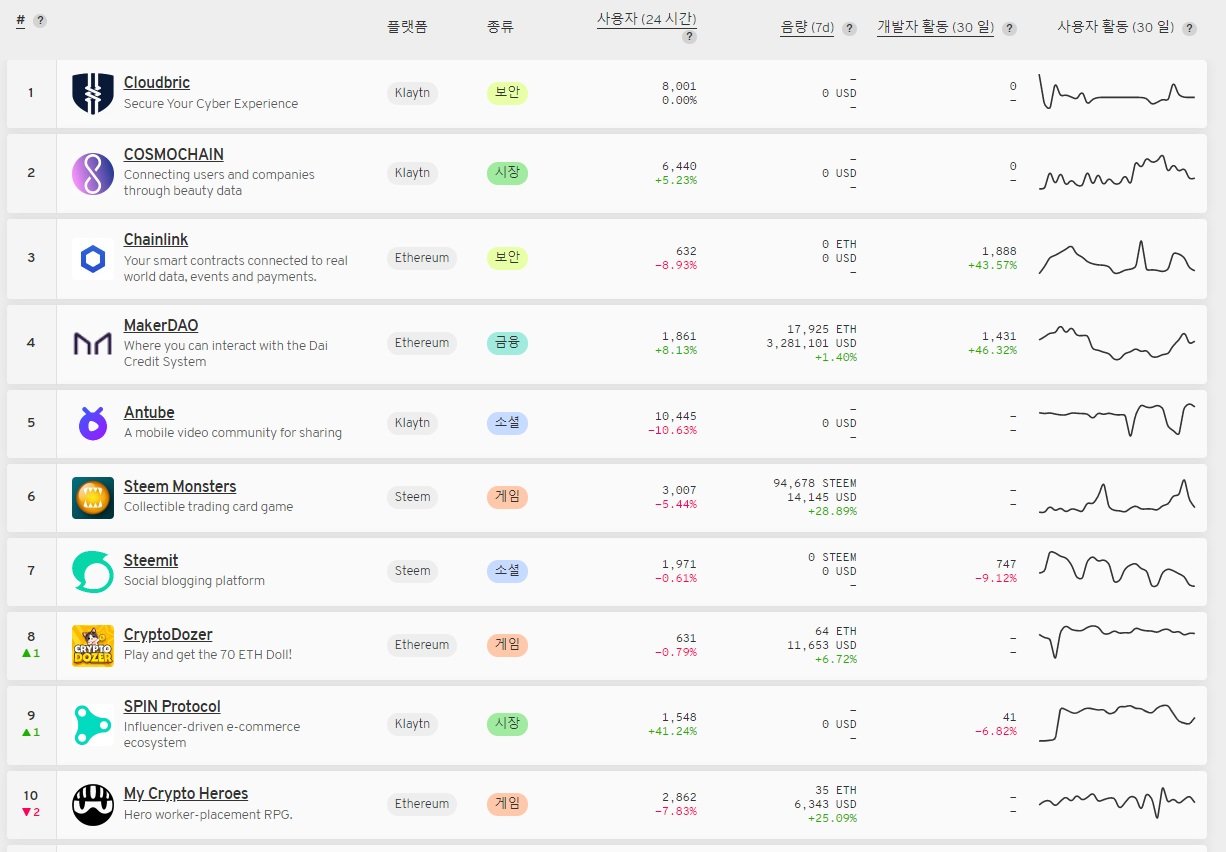Viewport: 1226px width, 852px height.
Task: Click the Antube play-button logo
Action: (x=93, y=423)
